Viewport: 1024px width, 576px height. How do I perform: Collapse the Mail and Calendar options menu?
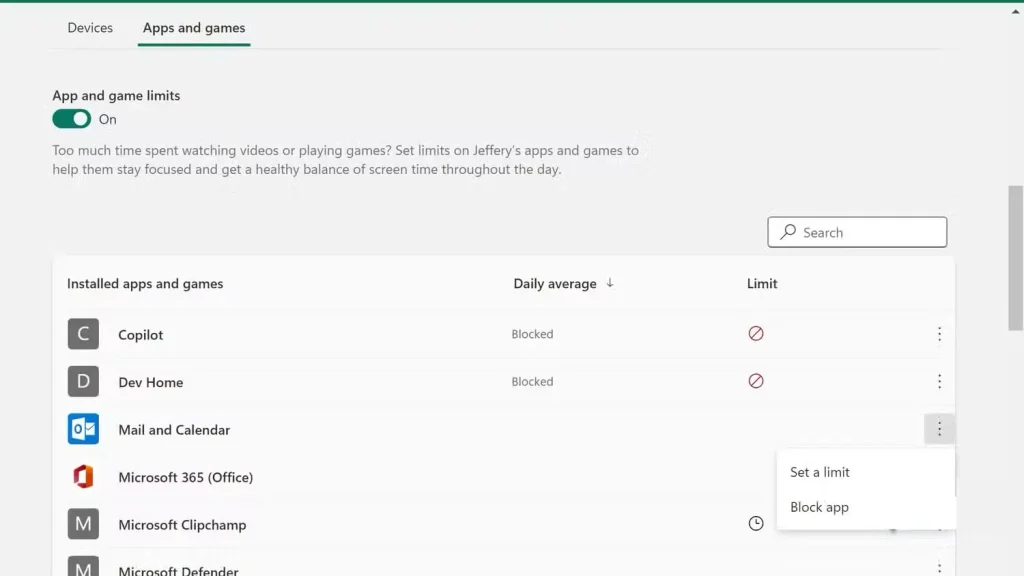pos(939,429)
